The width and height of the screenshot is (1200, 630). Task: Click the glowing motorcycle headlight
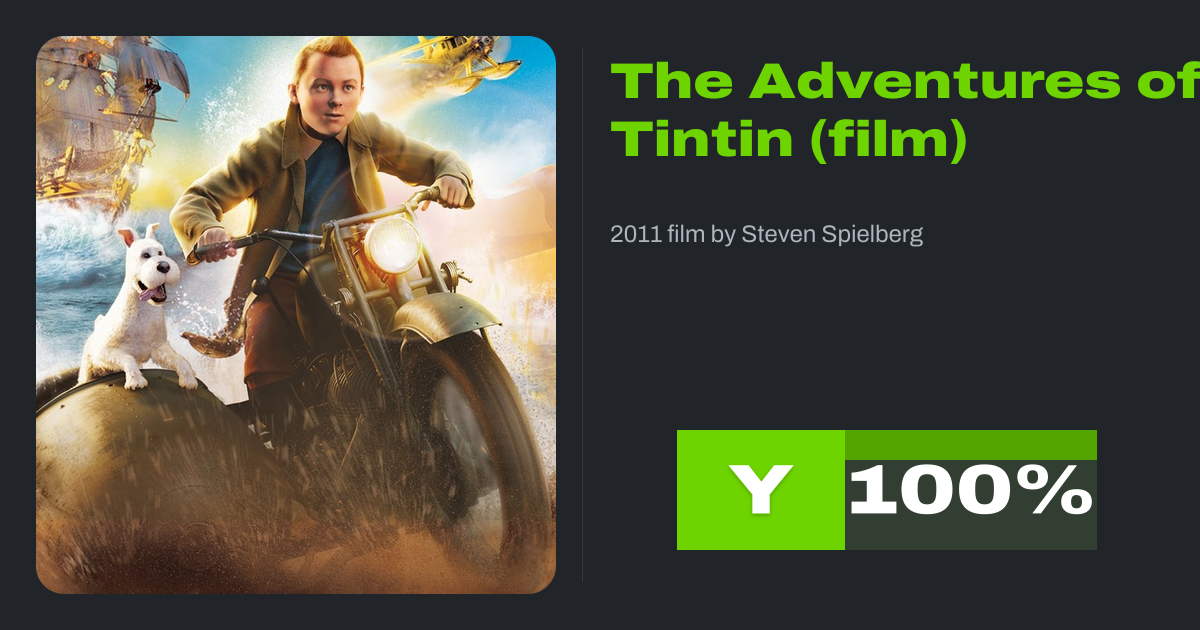[x=392, y=243]
